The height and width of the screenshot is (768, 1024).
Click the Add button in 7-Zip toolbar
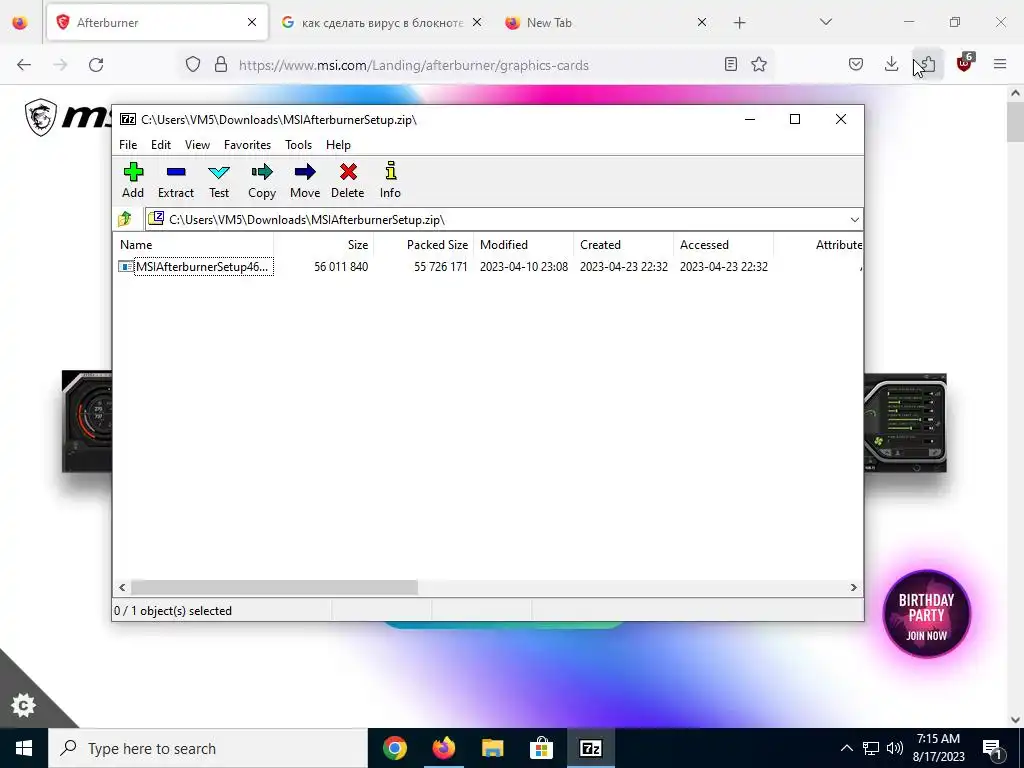tap(133, 180)
